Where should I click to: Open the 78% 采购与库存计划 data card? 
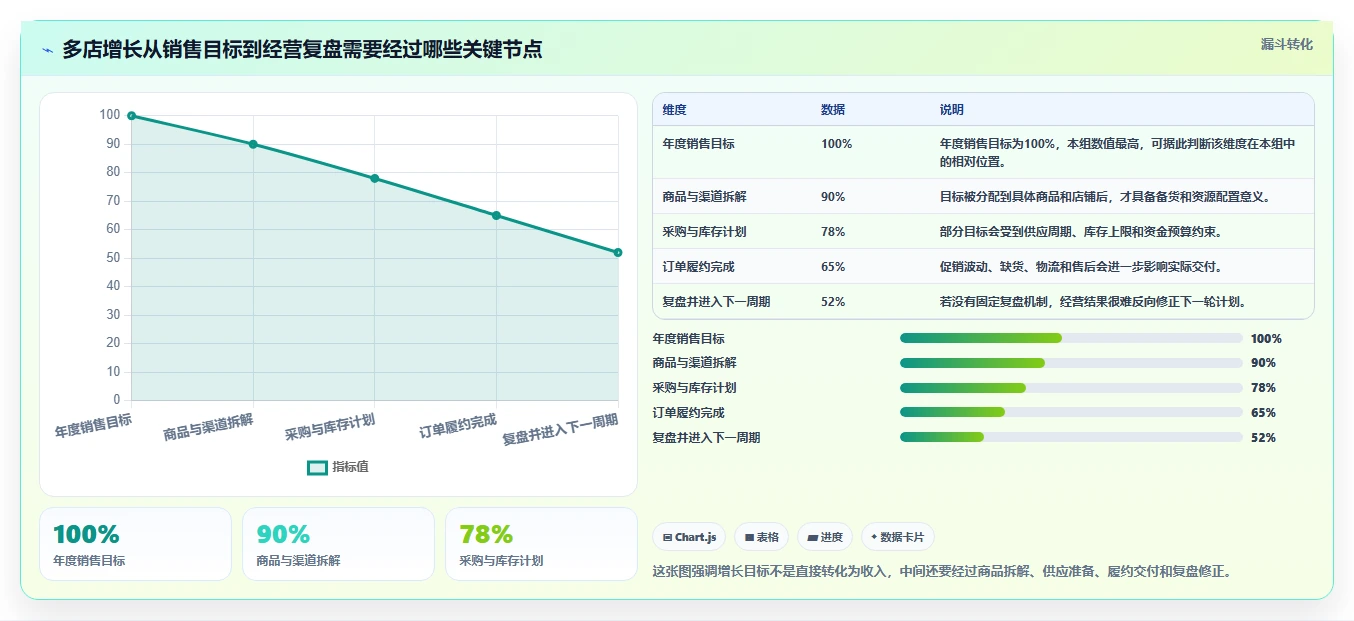pos(541,544)
